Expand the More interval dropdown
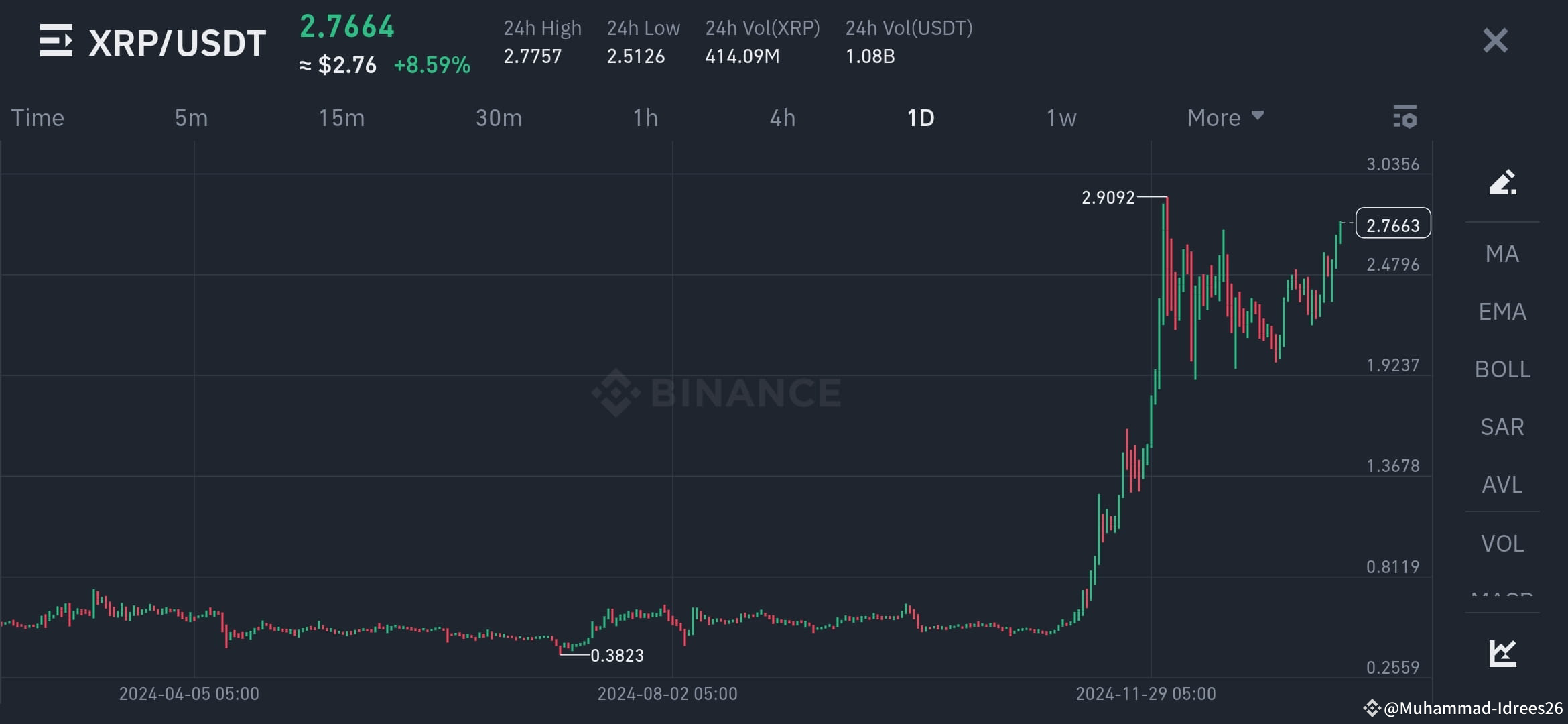Image resolution: width=1568 pixels, height=724 pixels. point(1225,117)
